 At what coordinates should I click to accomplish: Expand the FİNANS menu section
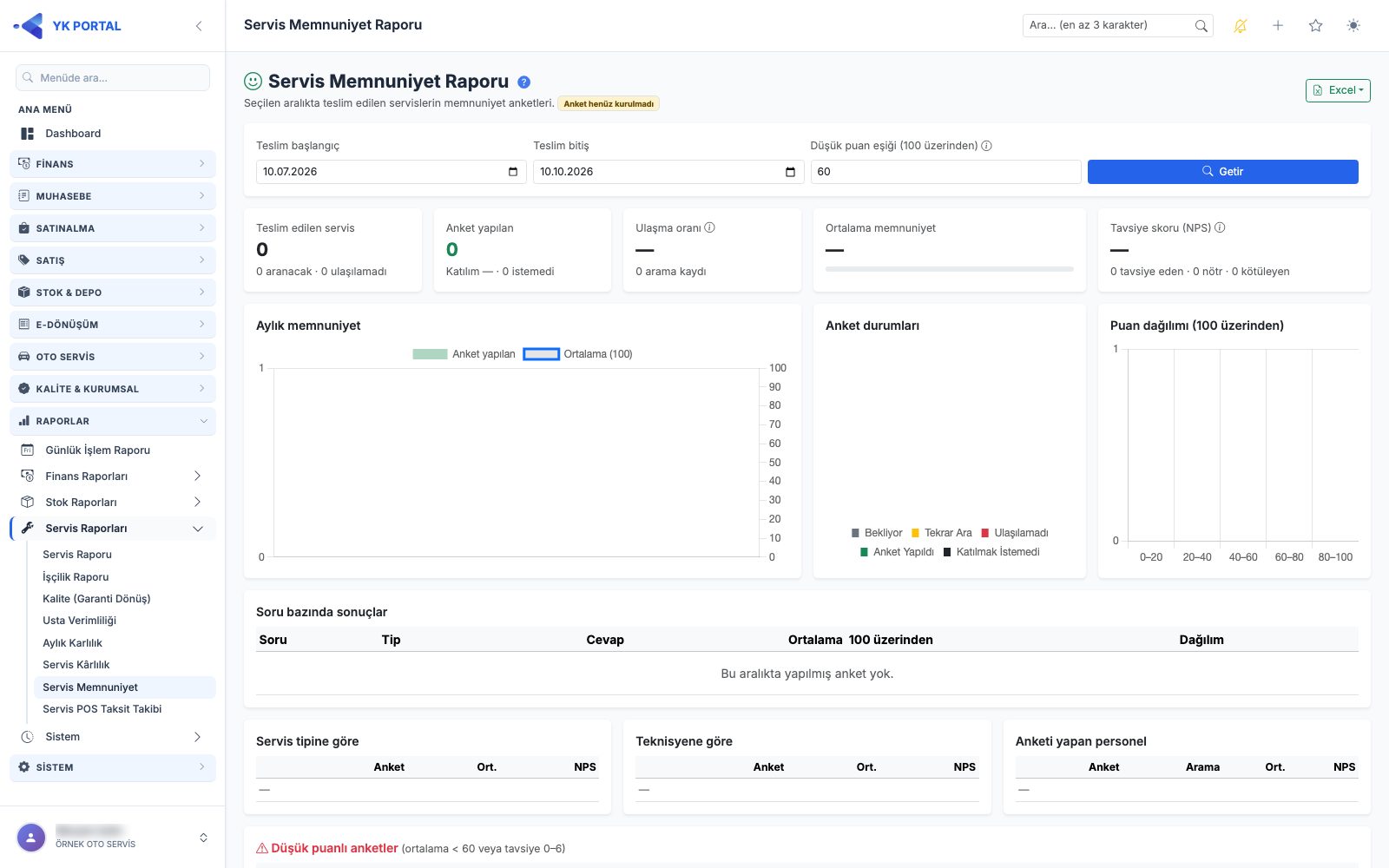coord(113,164)
